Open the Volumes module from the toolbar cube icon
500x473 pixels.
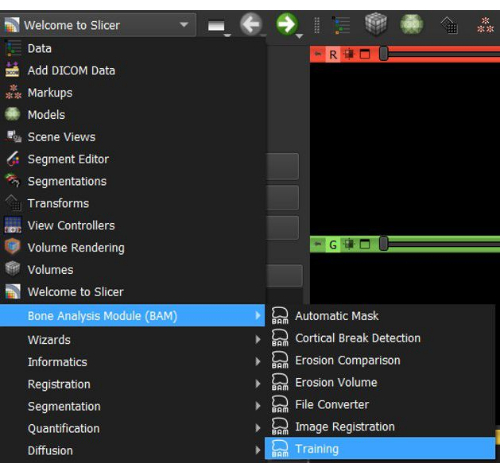(376, 24)
